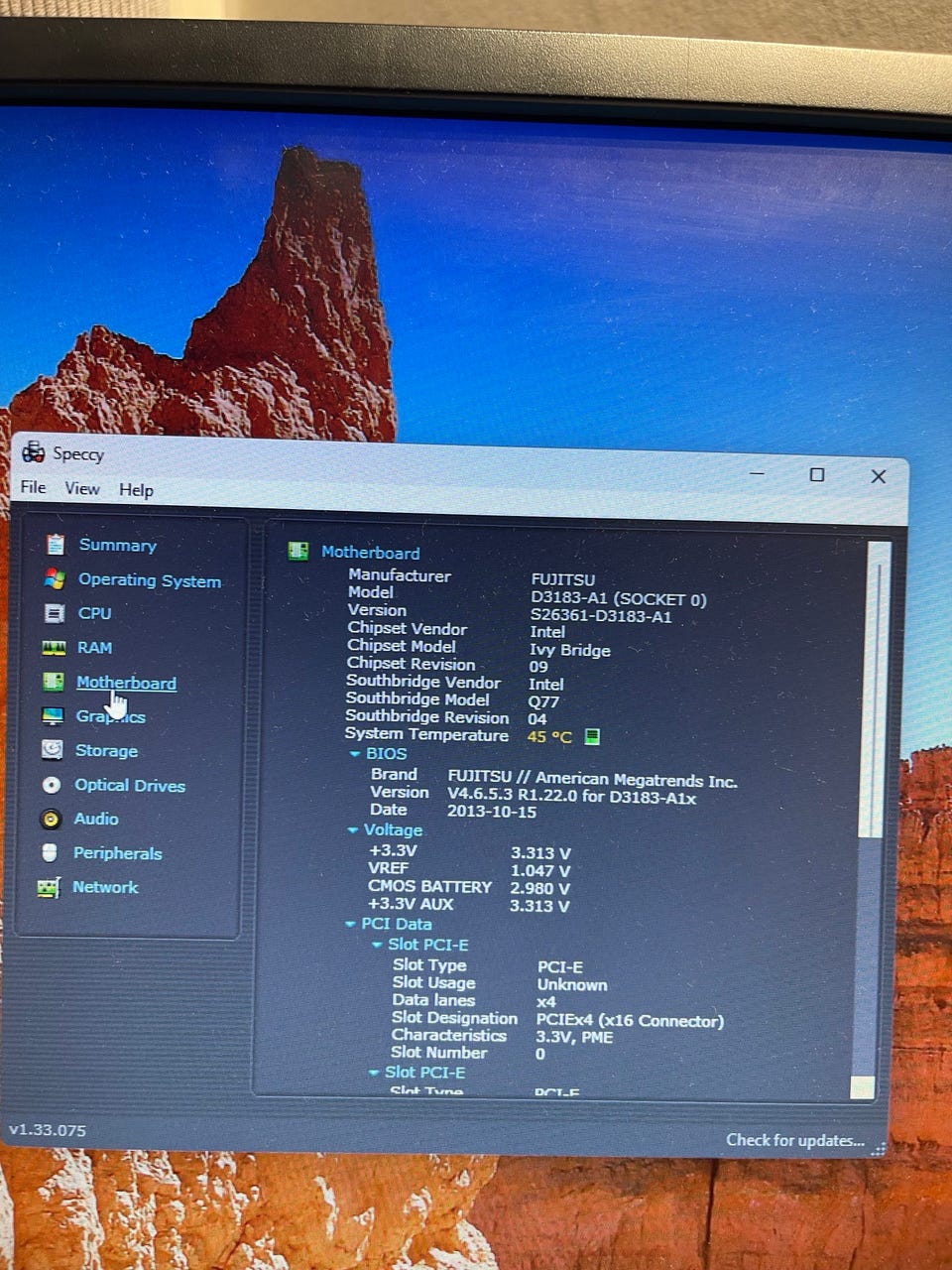Click the Ivy Bridge chipset model value
952x1270 pixels.
tap(570, 650)
